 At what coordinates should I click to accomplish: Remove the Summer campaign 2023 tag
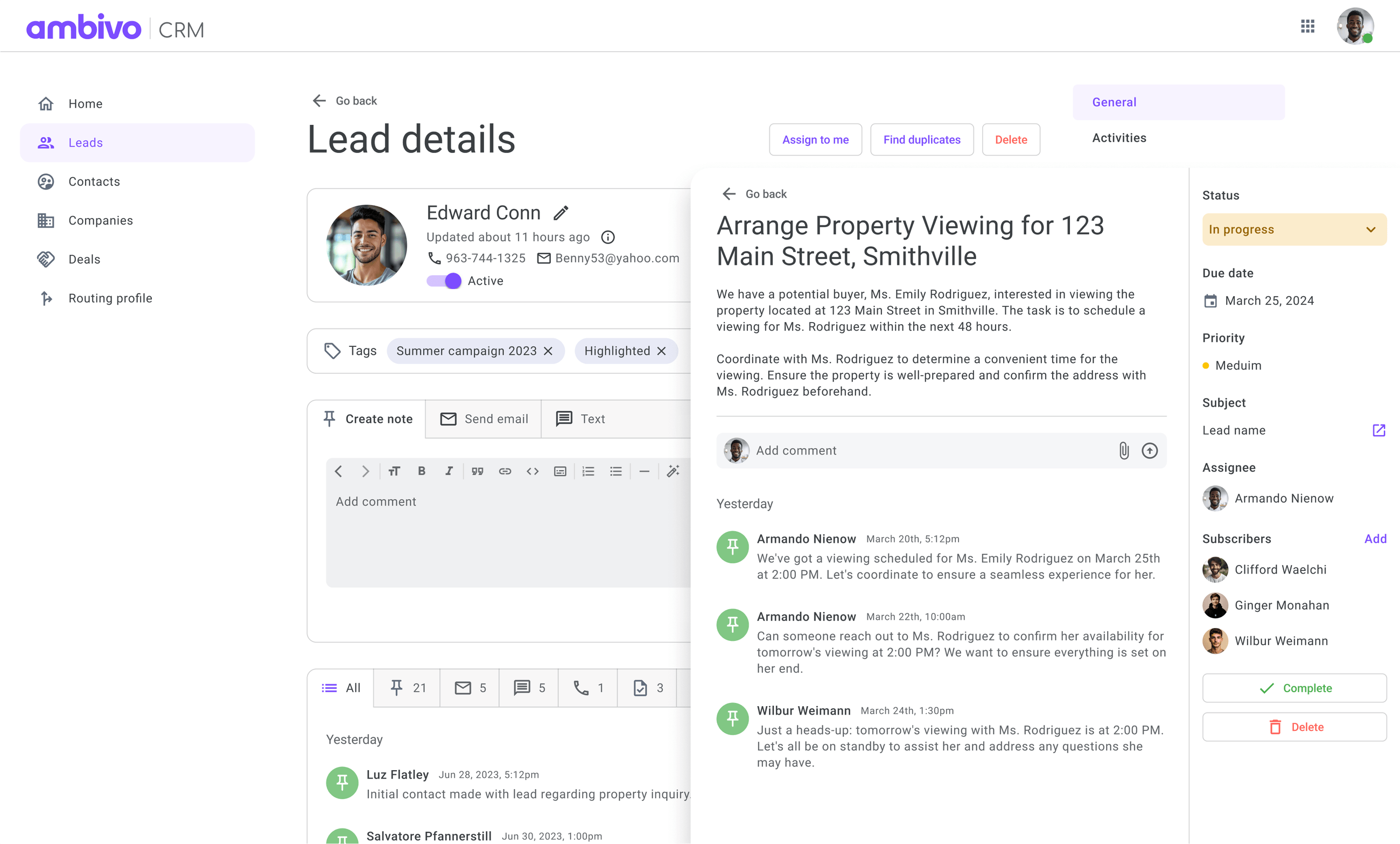[x=547, y=351]
